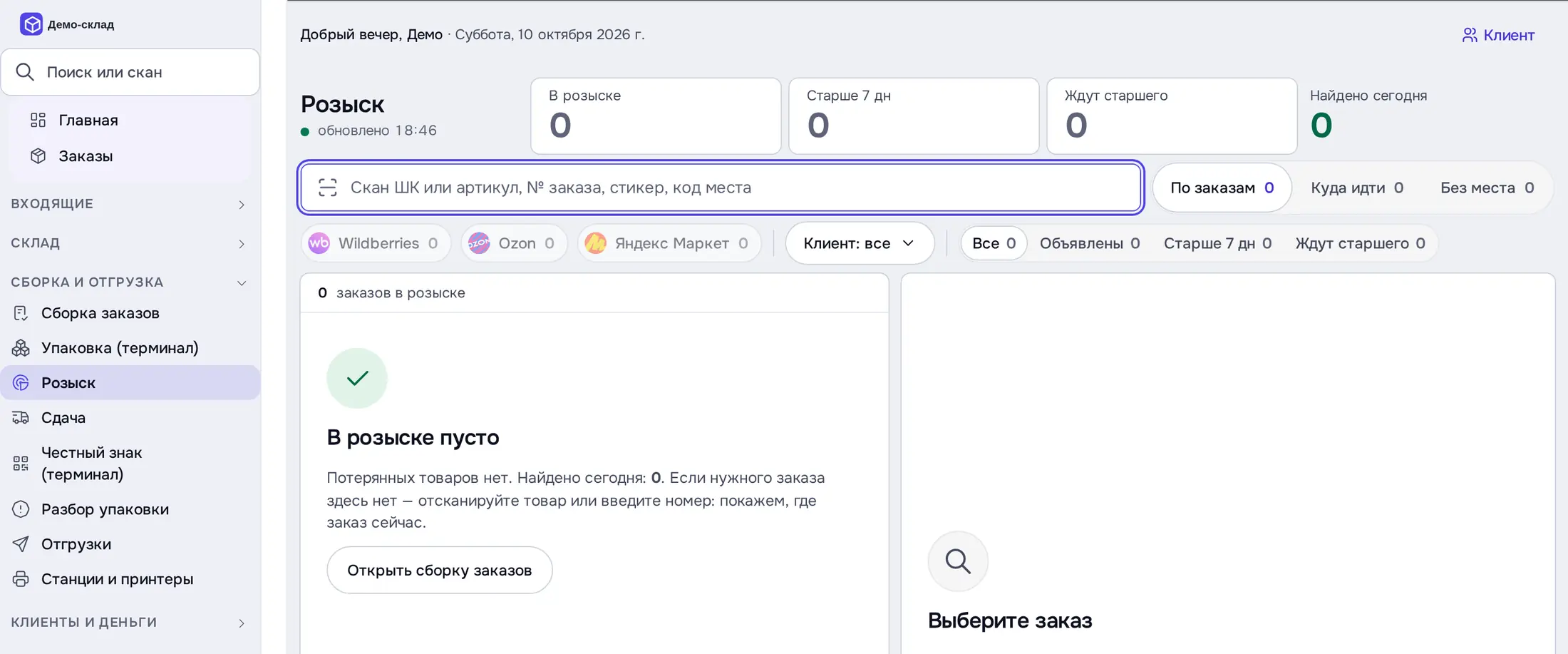Open Сборка заказов in the sidebar

[x=130, y=313]
